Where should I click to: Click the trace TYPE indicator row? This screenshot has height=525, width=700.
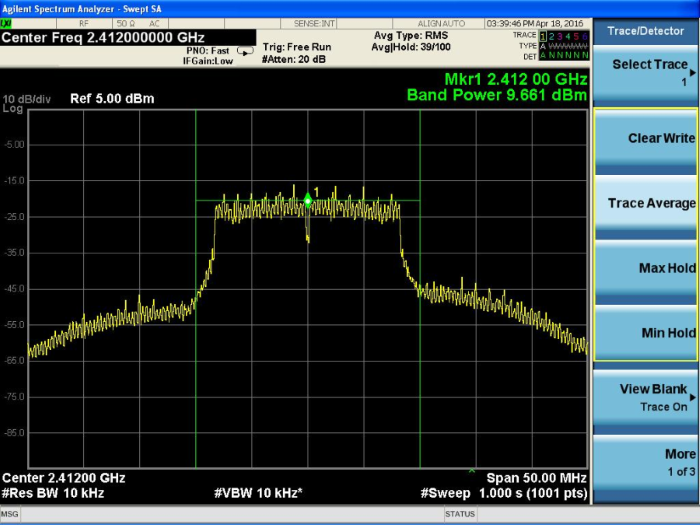563,46
